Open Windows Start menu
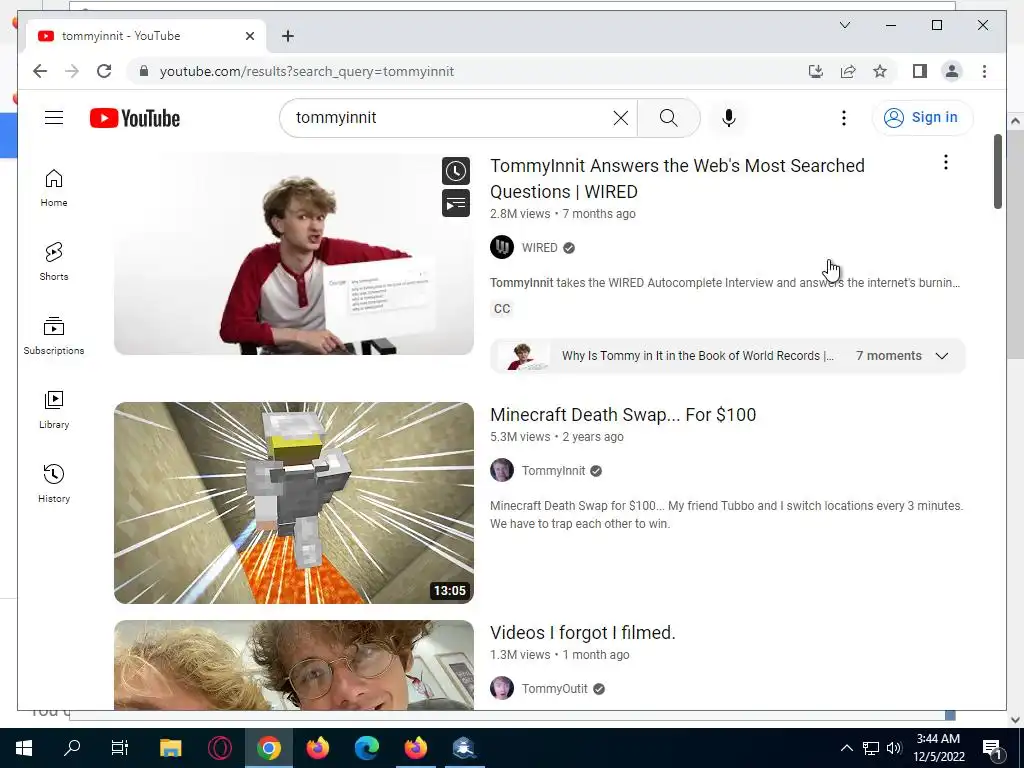Image resolution: width=1024 pixels, height=768 pixels. (24, 748)
